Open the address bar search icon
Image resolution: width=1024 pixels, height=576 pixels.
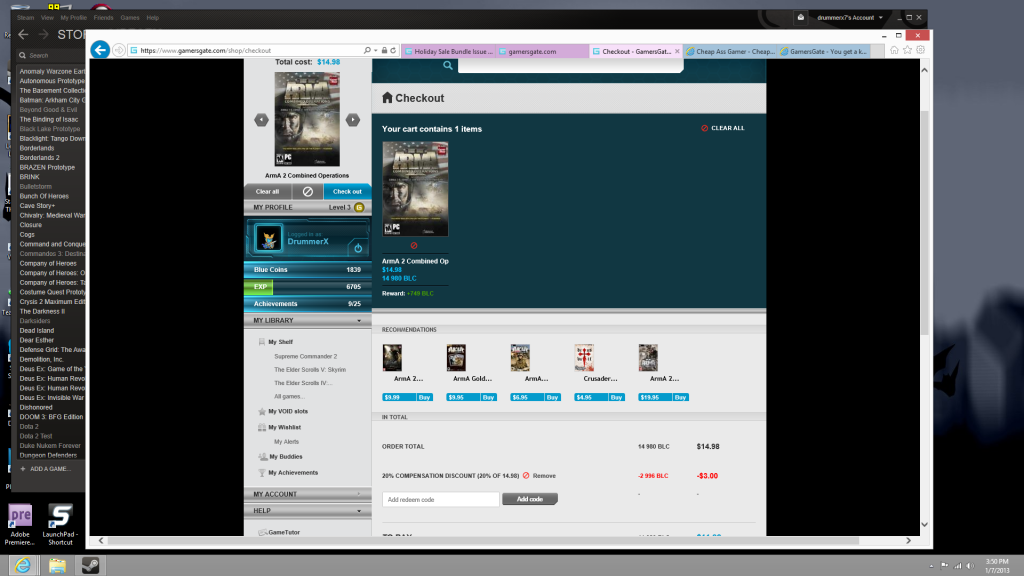tap(367, 50)
